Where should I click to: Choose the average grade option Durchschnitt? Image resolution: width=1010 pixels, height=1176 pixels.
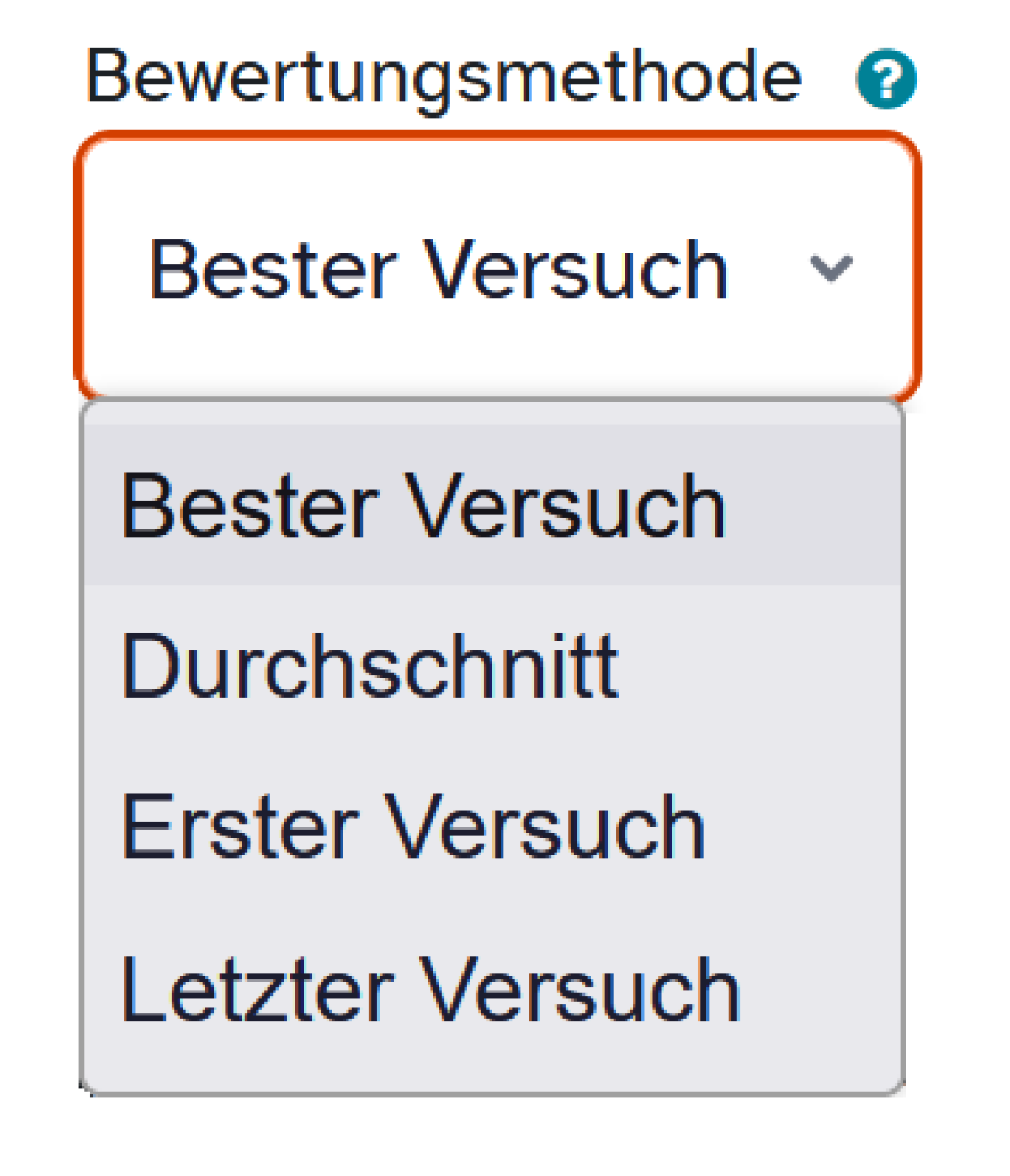point(370,667)
